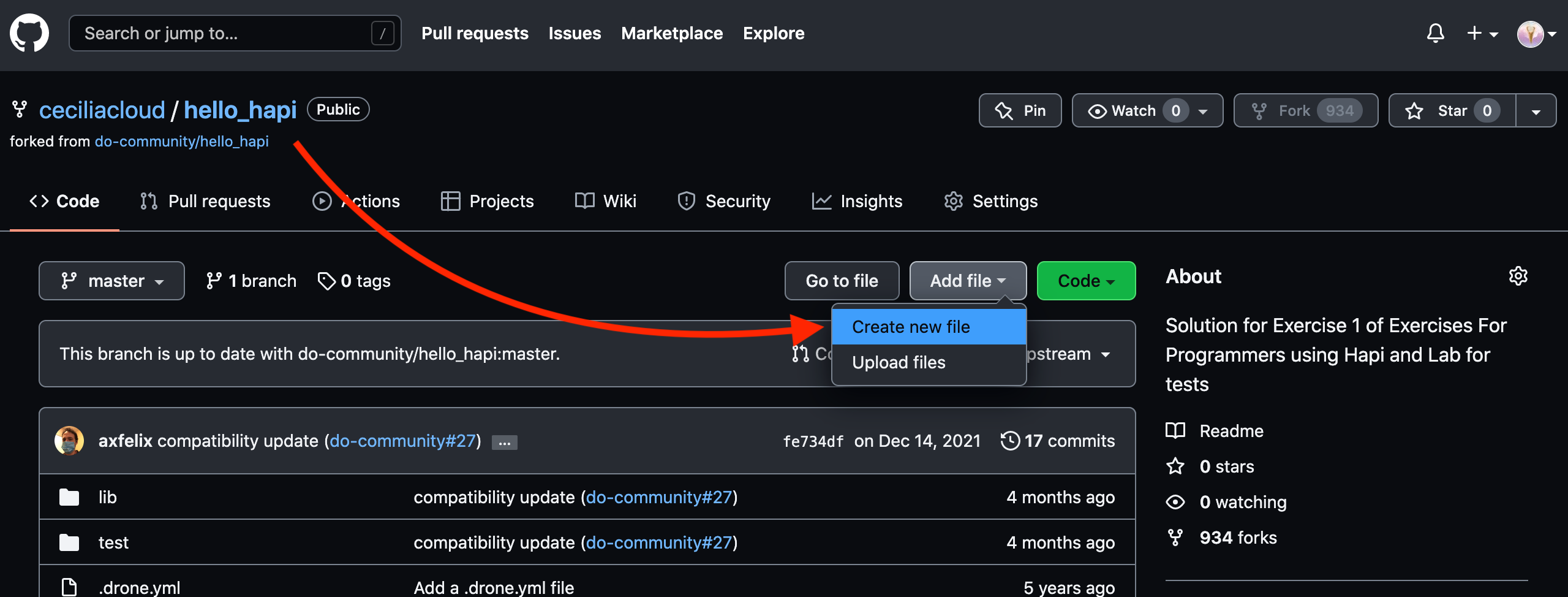View the 1 branch link
Screen dimensions: 1568x597
coord(251,281)
